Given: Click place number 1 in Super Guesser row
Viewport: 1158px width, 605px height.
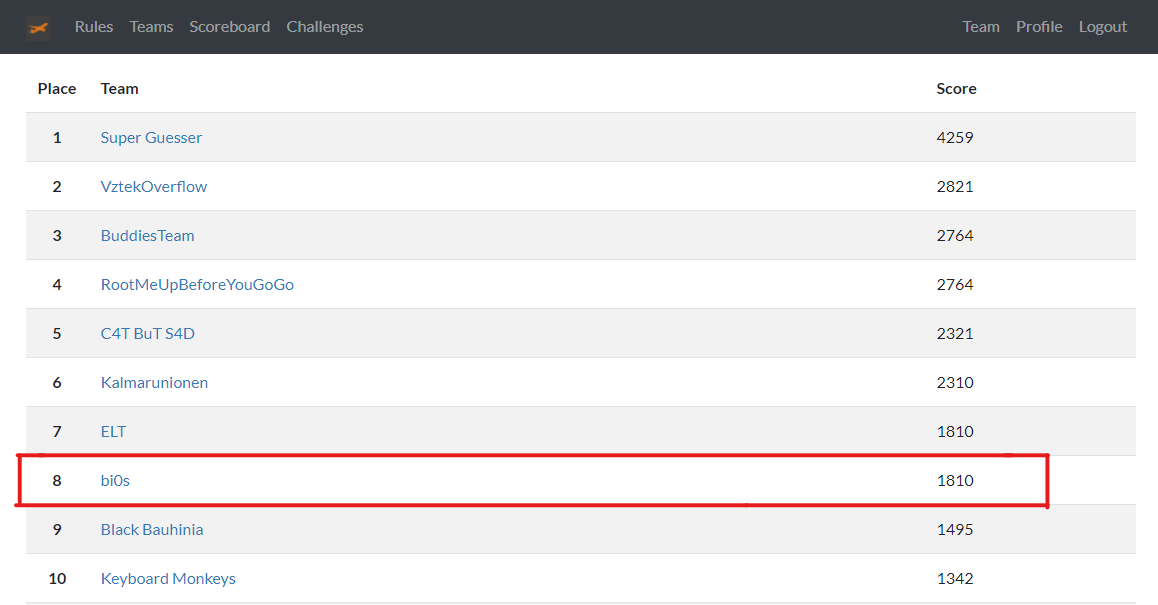Looking at the screenshot, I should (x=57, y=137).
